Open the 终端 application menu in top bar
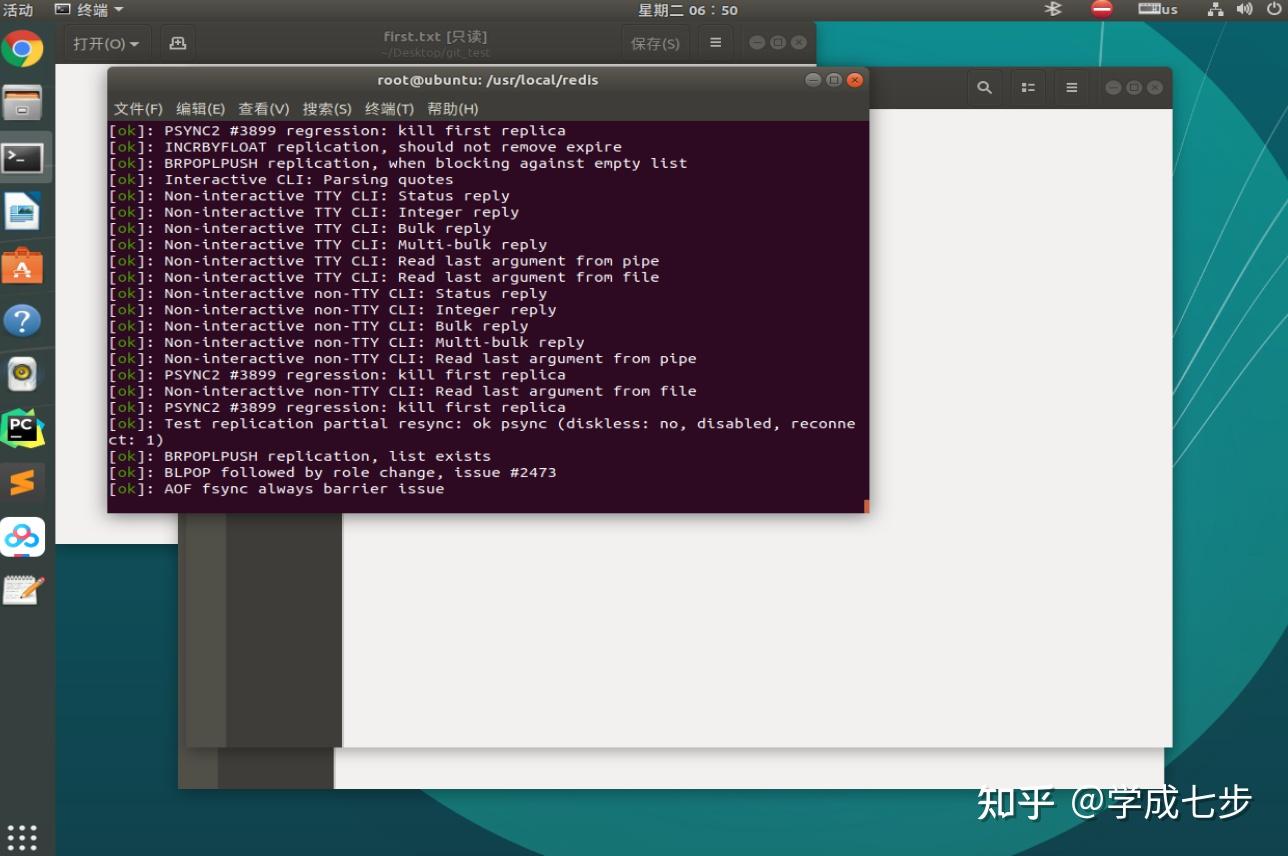The height and width of the screenshot is (856, 1288). [89, 10]
